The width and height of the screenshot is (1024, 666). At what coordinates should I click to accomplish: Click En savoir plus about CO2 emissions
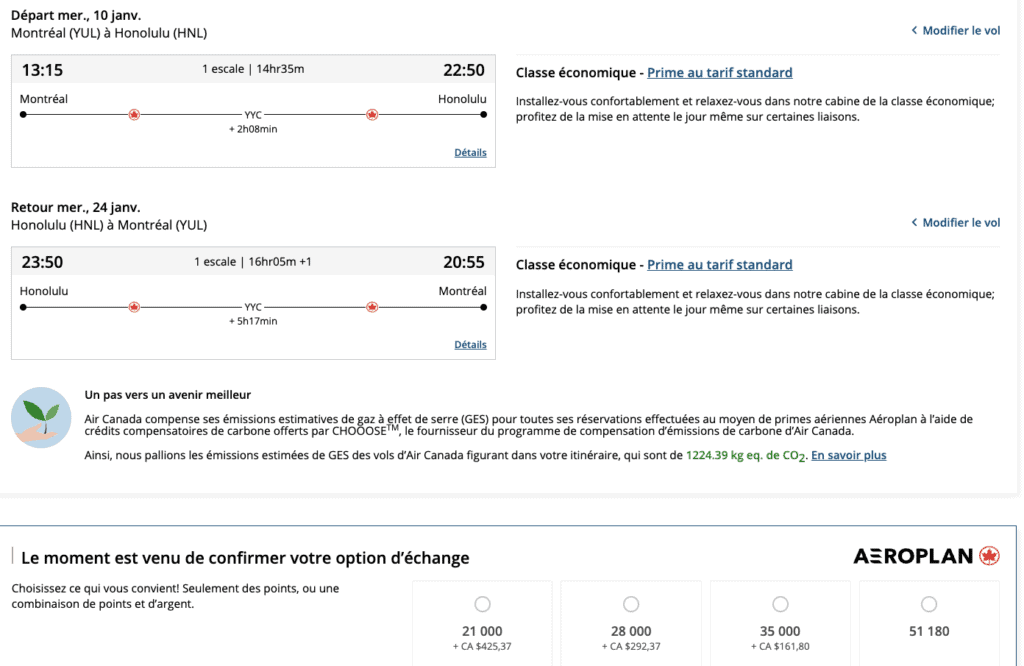pyautogui.click(x=848, y=456)
